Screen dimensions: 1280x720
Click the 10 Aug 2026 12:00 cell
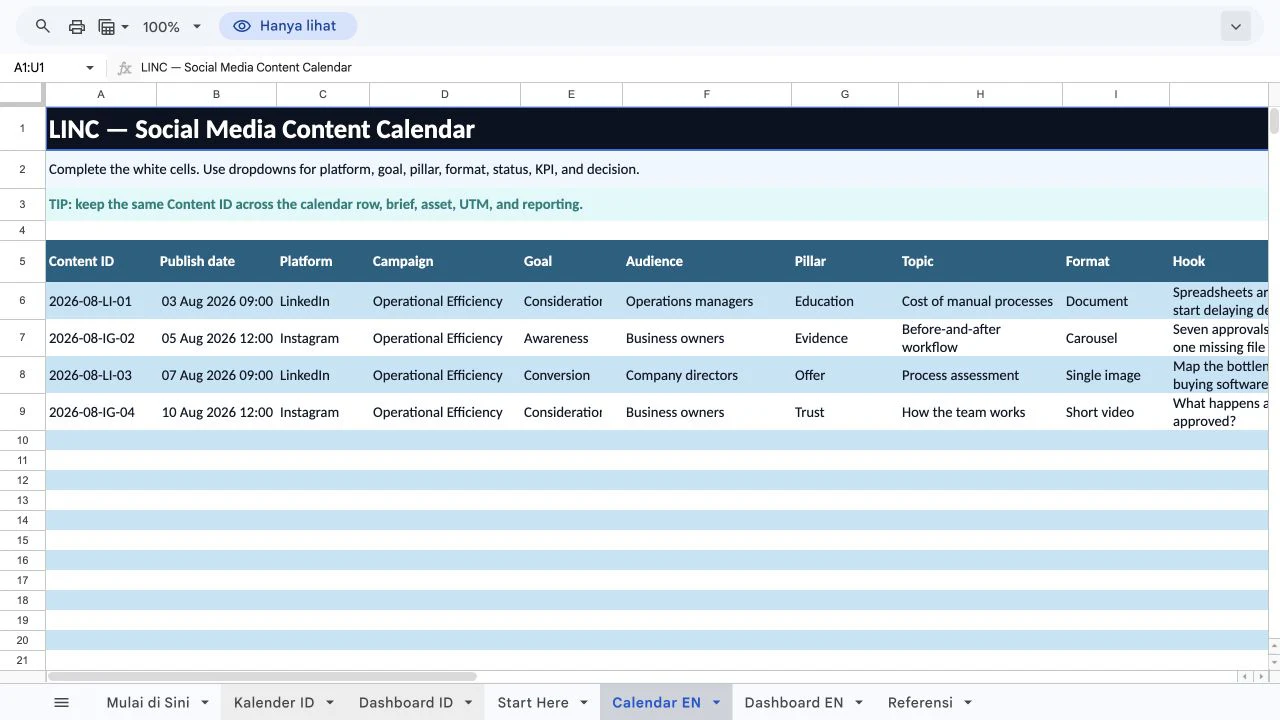(x=216, y=412)
